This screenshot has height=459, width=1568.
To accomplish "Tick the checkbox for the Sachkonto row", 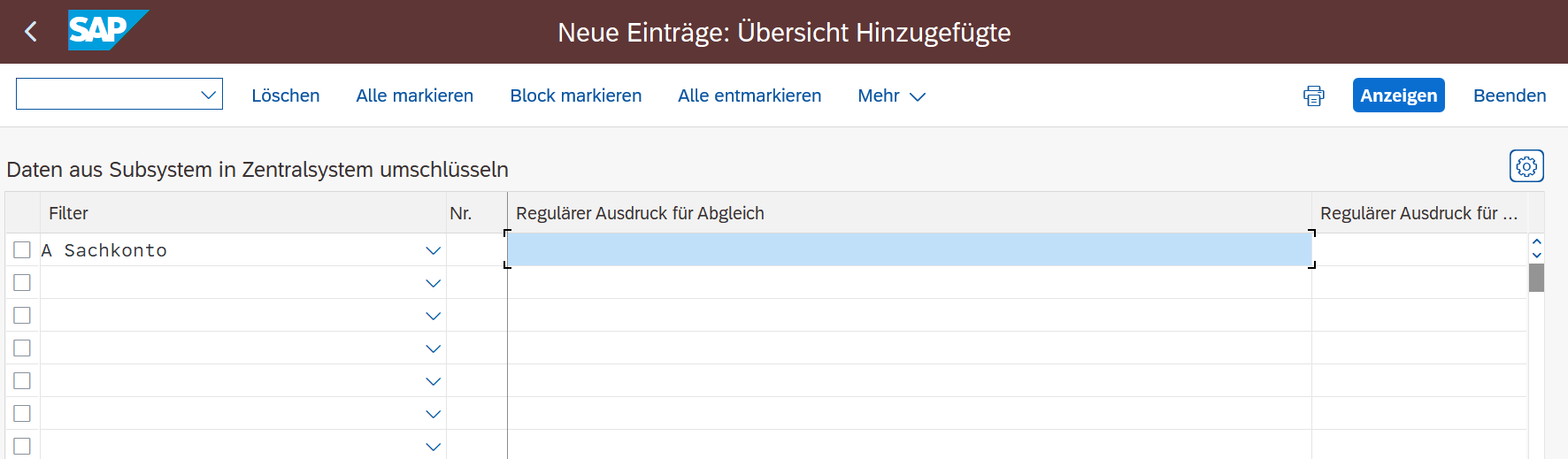I will point(22,250).
